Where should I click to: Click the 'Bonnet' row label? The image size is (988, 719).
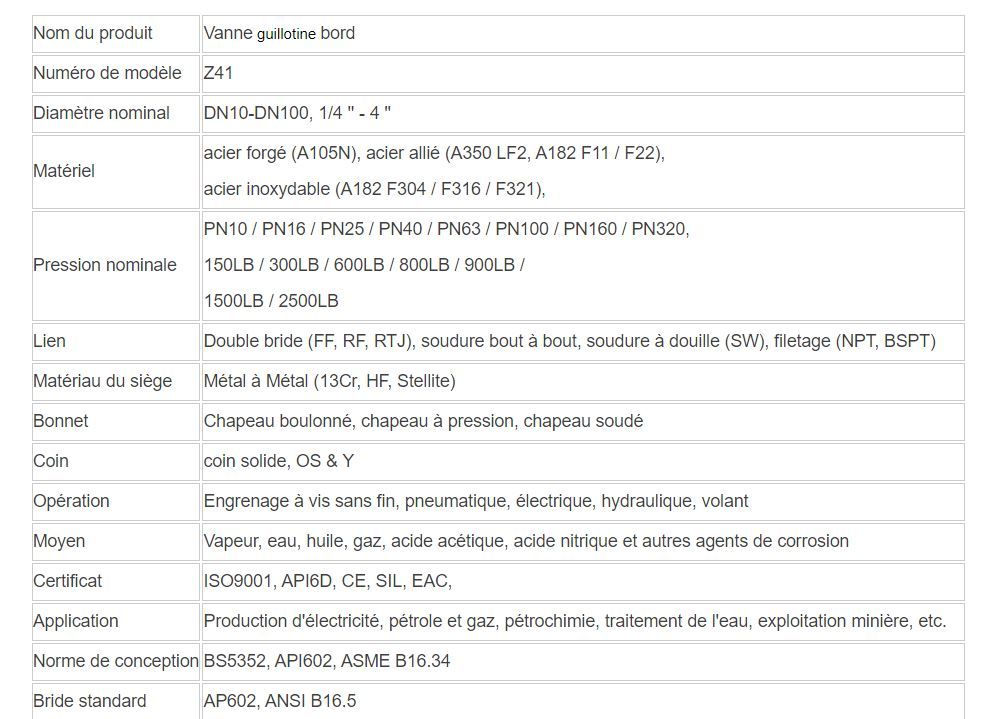[x=61, y=421]
